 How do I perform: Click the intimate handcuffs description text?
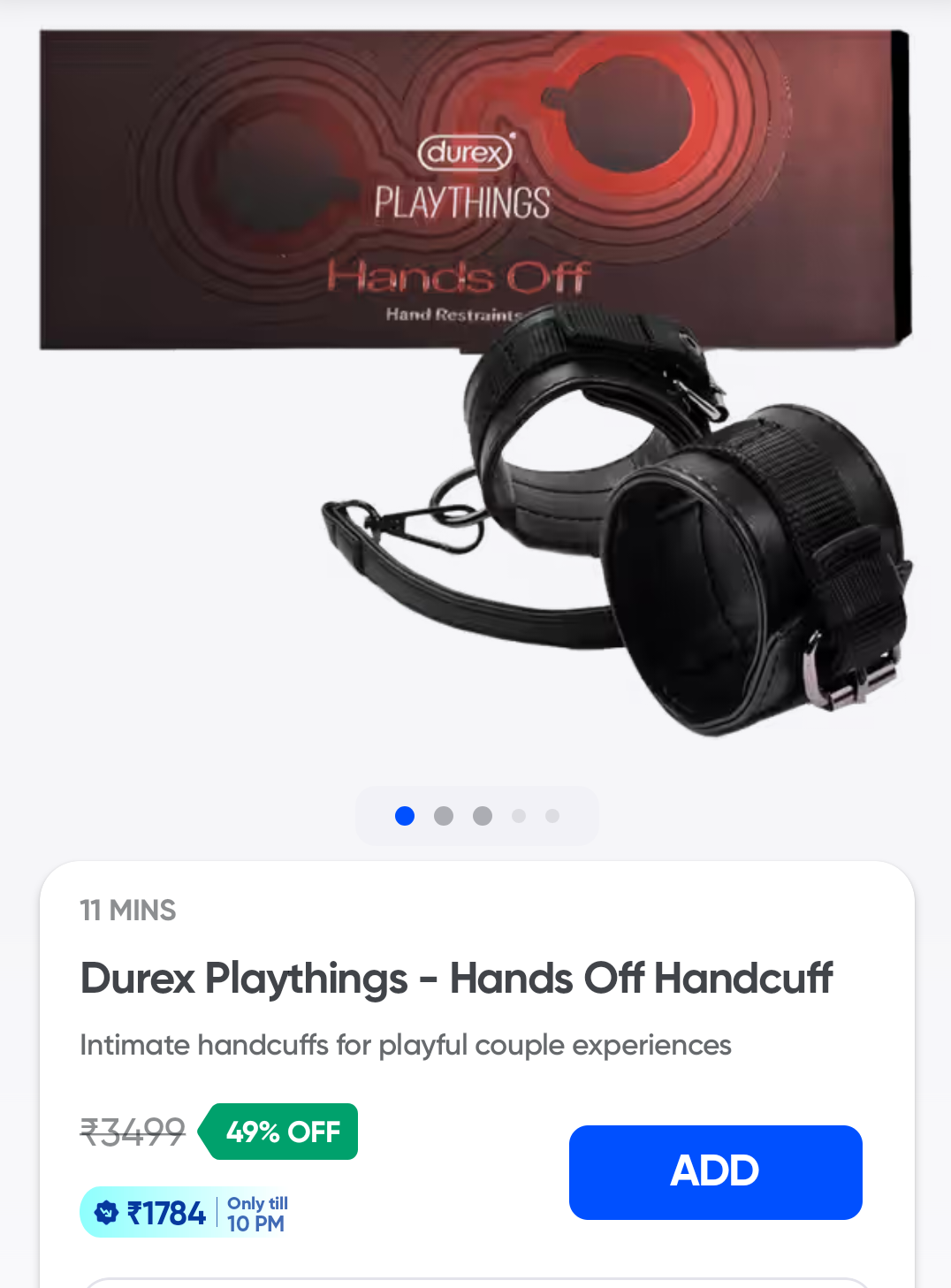point(406,1045)
